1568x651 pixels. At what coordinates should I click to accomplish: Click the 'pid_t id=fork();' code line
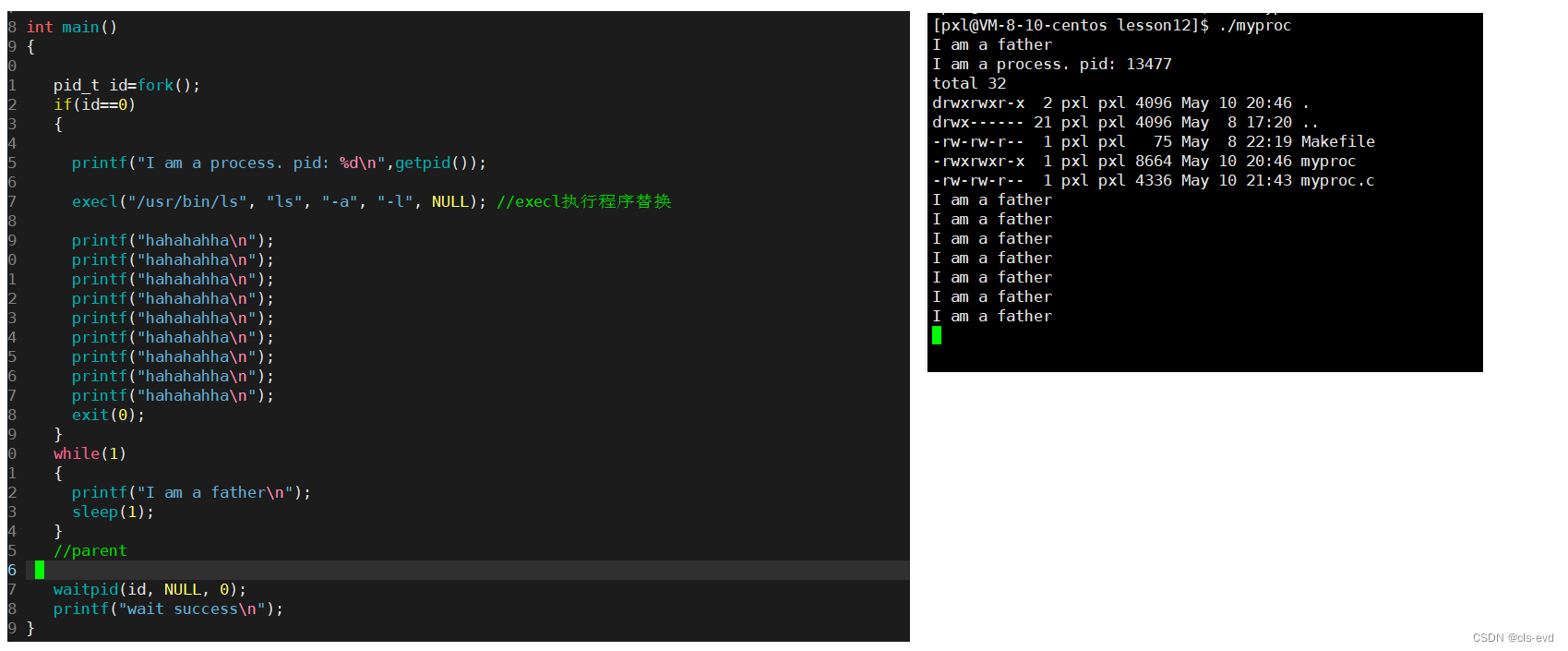pos(126,86)
